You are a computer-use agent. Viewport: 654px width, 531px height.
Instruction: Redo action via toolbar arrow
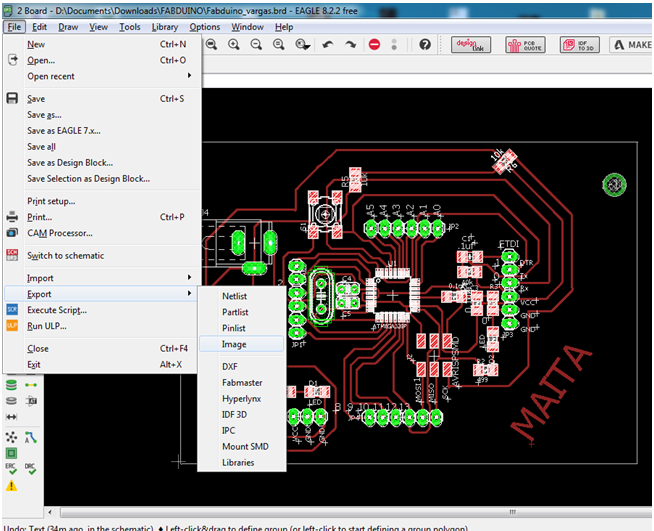(x=350, y=44)
